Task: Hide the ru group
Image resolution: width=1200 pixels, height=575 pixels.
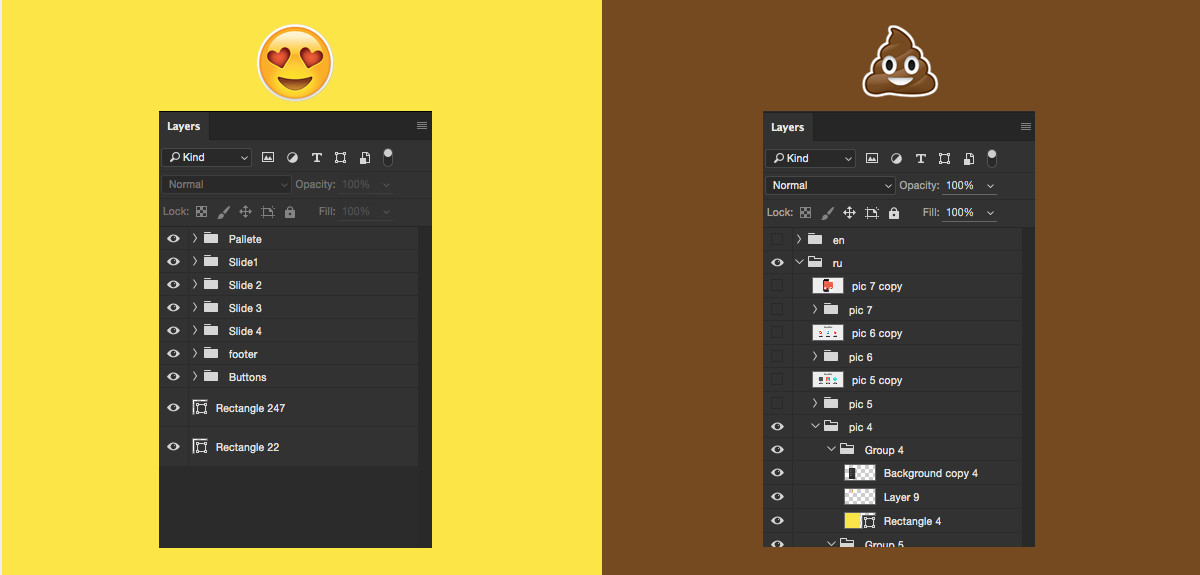Action: click(x=778, y=263)
